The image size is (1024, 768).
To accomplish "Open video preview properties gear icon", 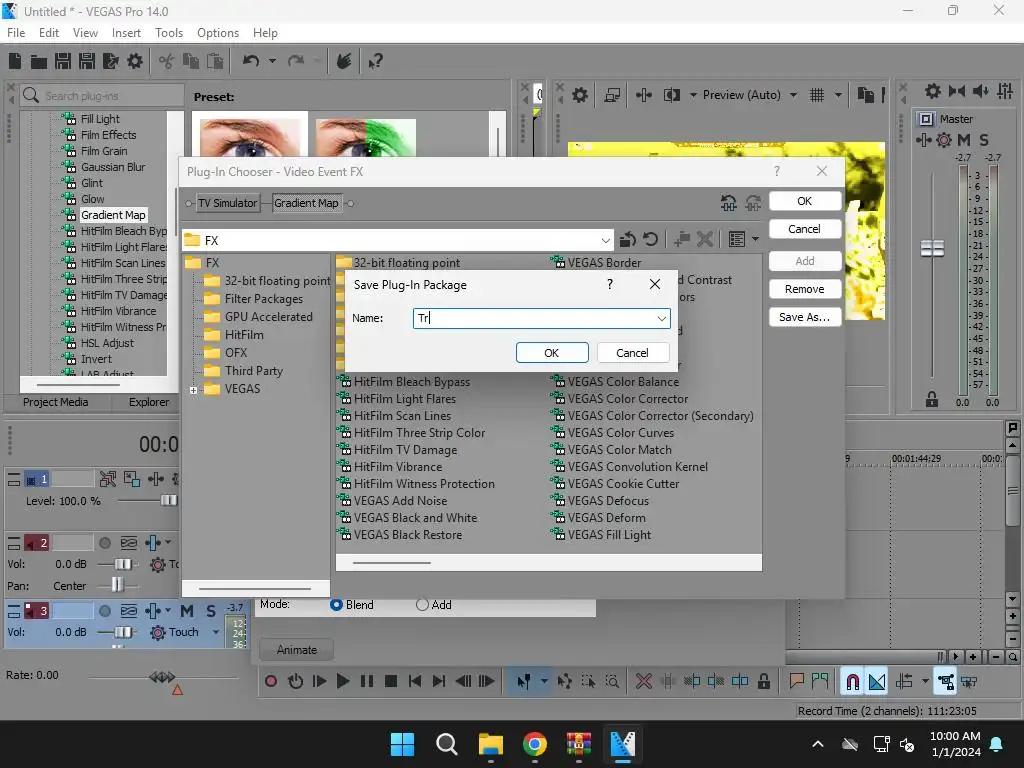I will click(580, 95).
